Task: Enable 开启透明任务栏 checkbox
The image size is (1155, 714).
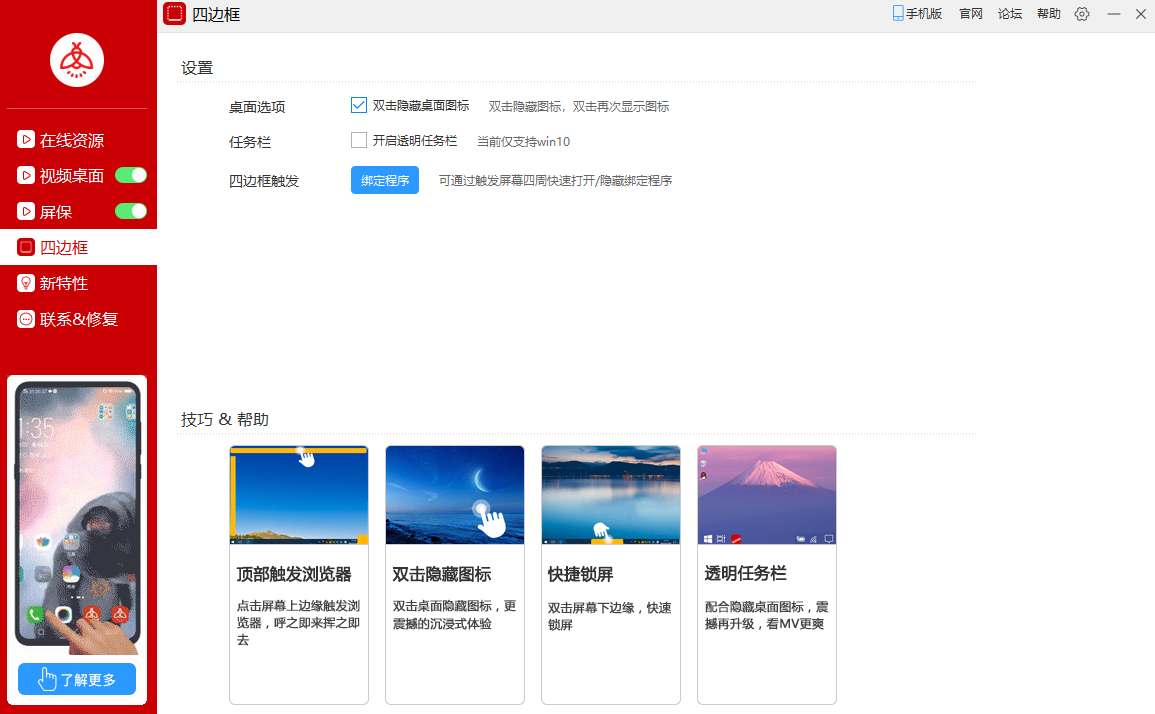Action: click(359, 140)
